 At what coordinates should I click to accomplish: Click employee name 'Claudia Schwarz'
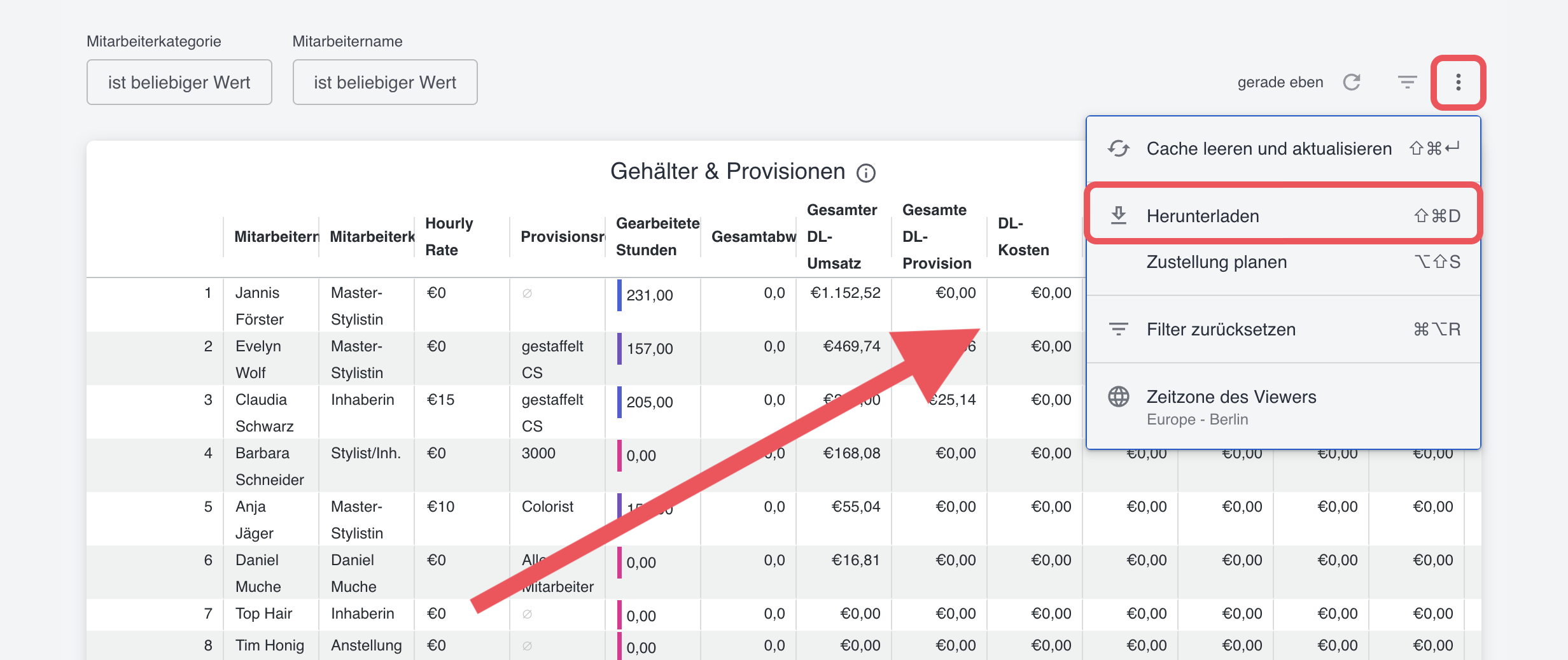[265, 413]
